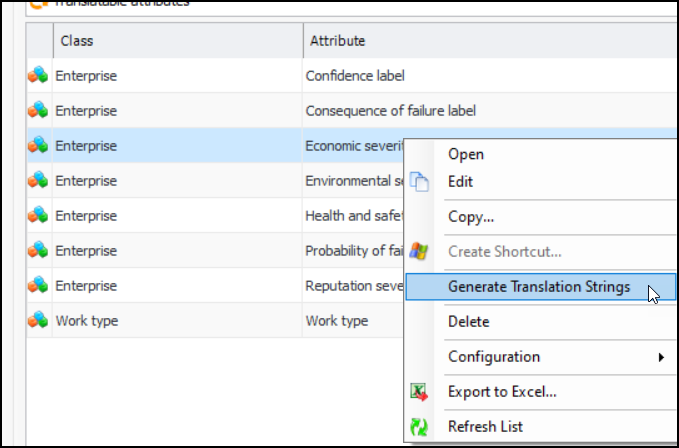The height and width of the screenshot is (448, 679).
Task: Select Copy... from the context menu
Action: pyautogui.click(x=471, y=217)
